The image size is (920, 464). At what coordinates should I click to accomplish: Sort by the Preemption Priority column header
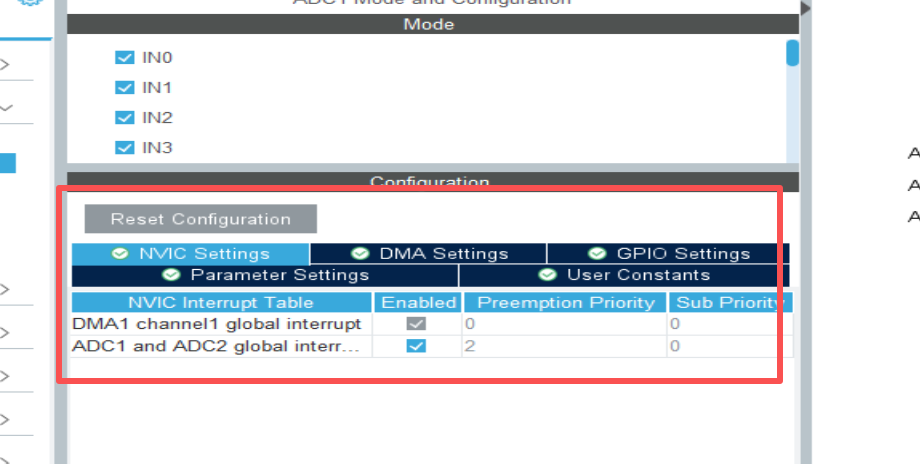[565, 302]
